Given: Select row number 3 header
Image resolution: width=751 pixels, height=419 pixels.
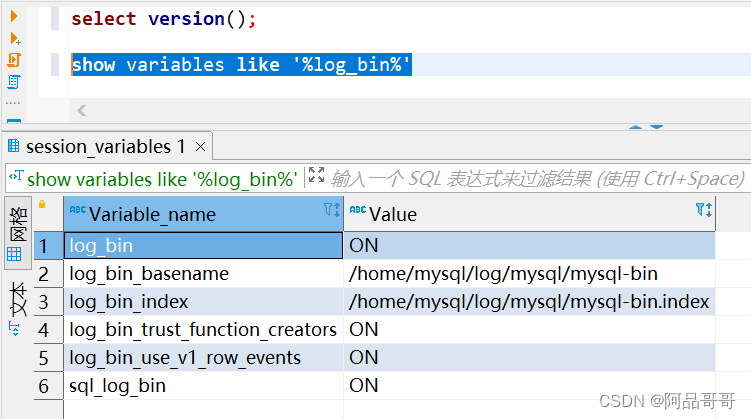Looking at the screenshot, I should 48,302.
